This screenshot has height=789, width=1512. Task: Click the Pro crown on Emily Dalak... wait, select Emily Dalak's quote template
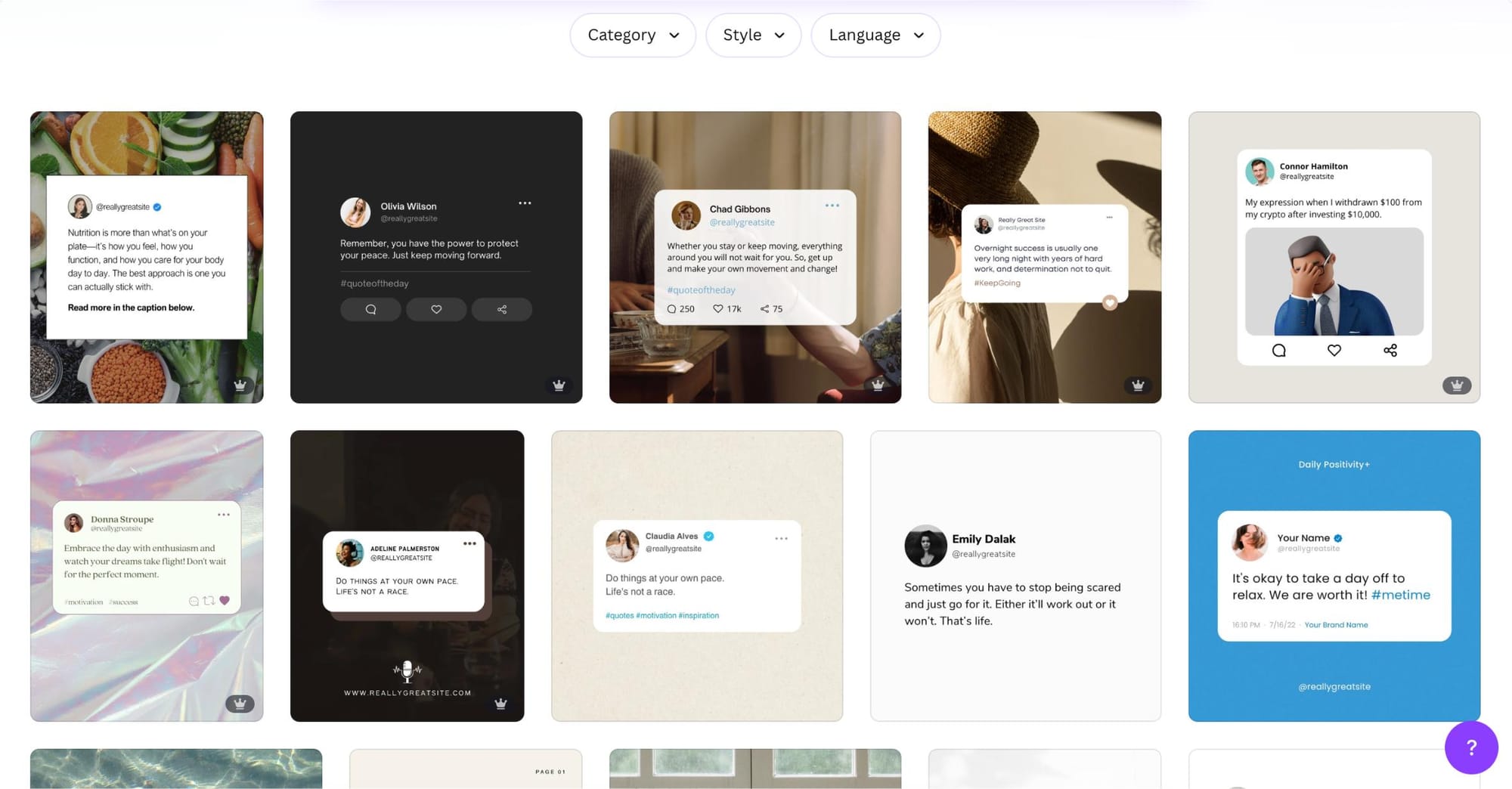(1015, 574)
